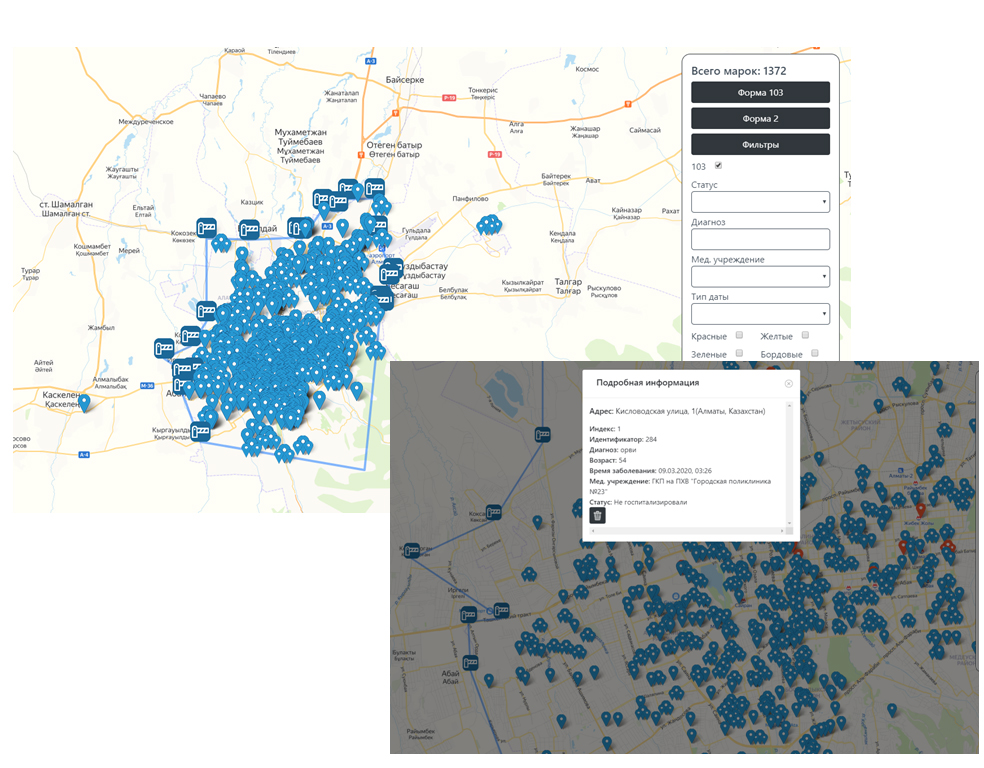The height and width of the screenshot is (768, 984).
Task: Click checkpoint icon above Абай on lower map
Action: point(471,663)
